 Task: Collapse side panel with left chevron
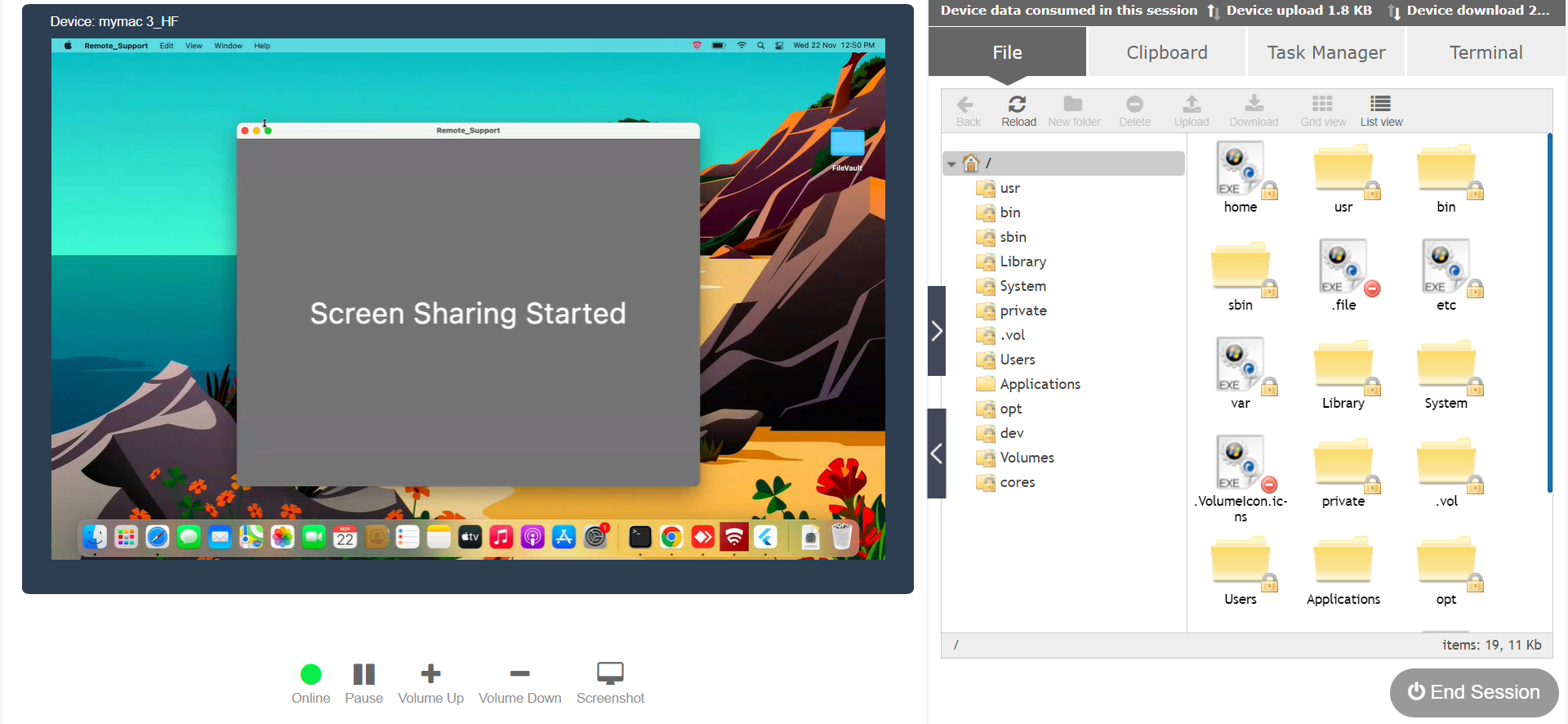point(937,454)
